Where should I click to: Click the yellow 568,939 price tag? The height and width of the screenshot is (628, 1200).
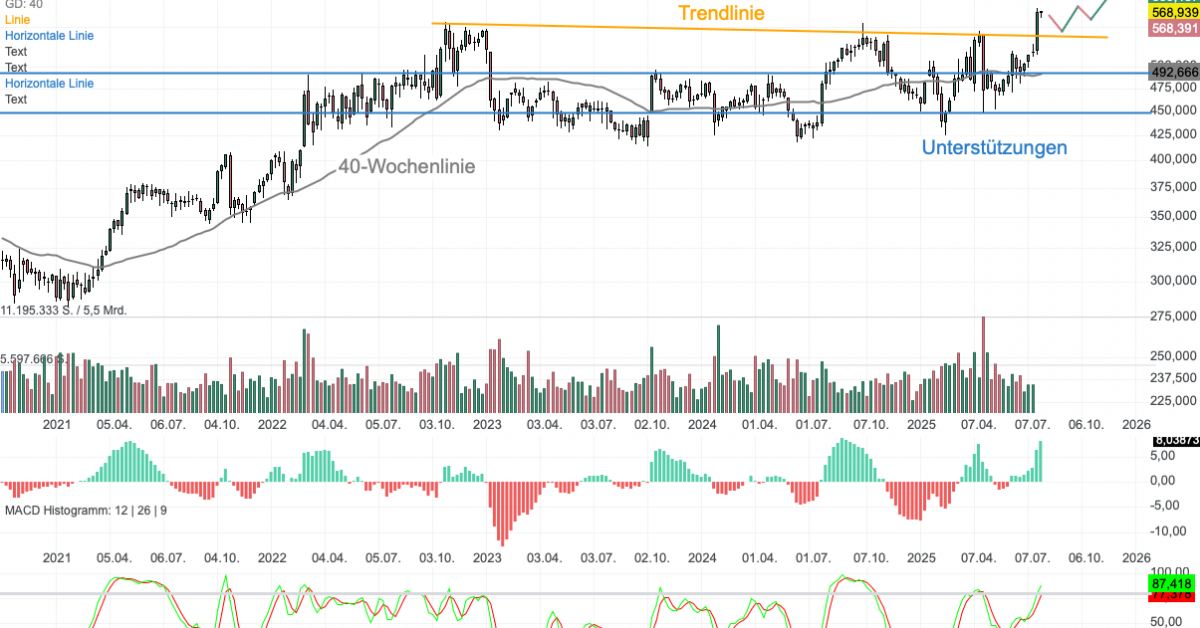(x=1174, y=12)
